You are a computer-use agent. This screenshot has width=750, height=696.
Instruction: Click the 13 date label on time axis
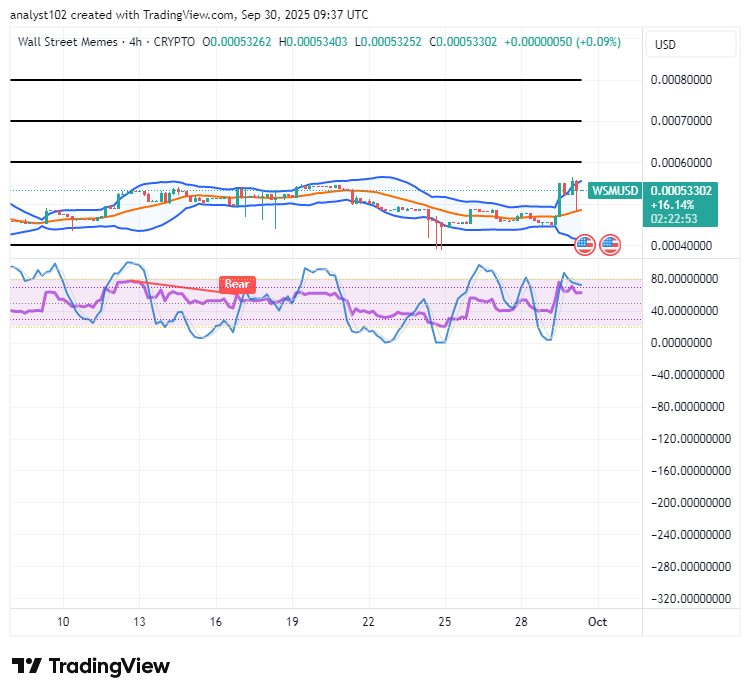coord(139,622)
